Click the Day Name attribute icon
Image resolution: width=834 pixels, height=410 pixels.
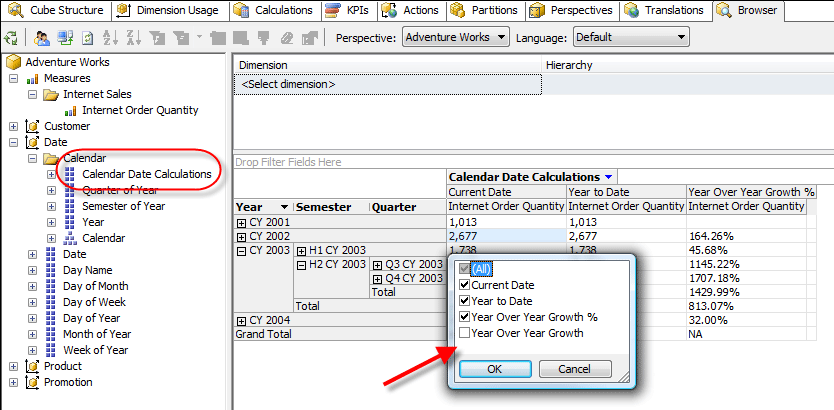(x=51, y=270)
